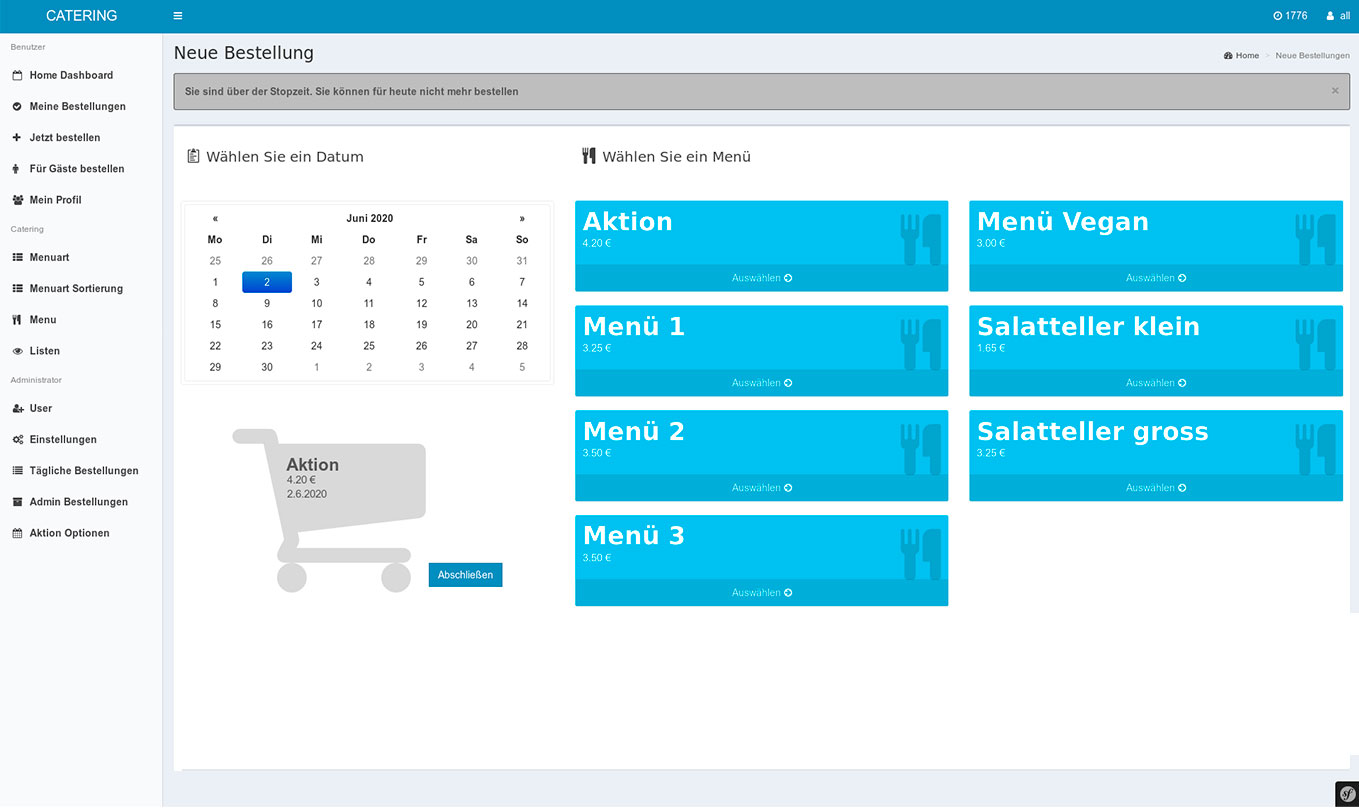Go to next month in calendar
The height and width of the screenshot is (810, 1359).
[521, 219]
